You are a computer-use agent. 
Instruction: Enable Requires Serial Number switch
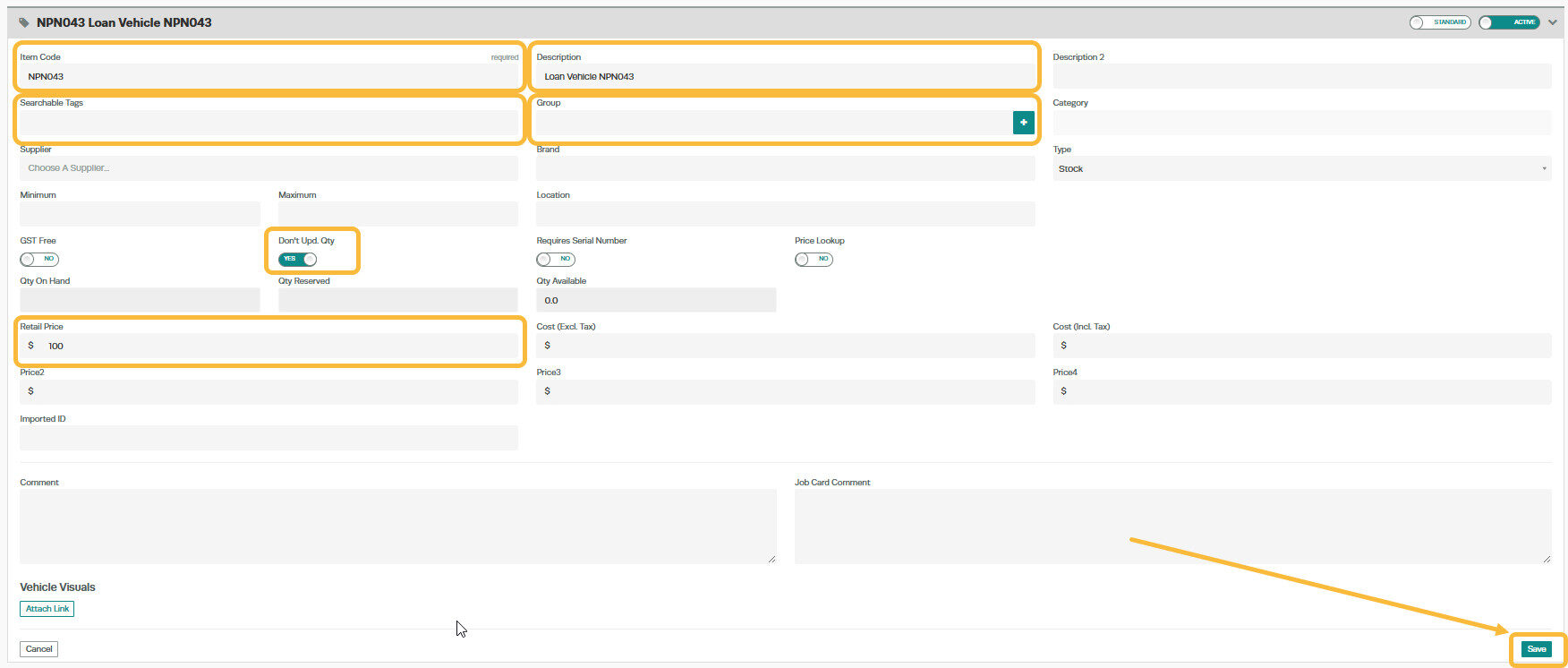tap(556, 259)
